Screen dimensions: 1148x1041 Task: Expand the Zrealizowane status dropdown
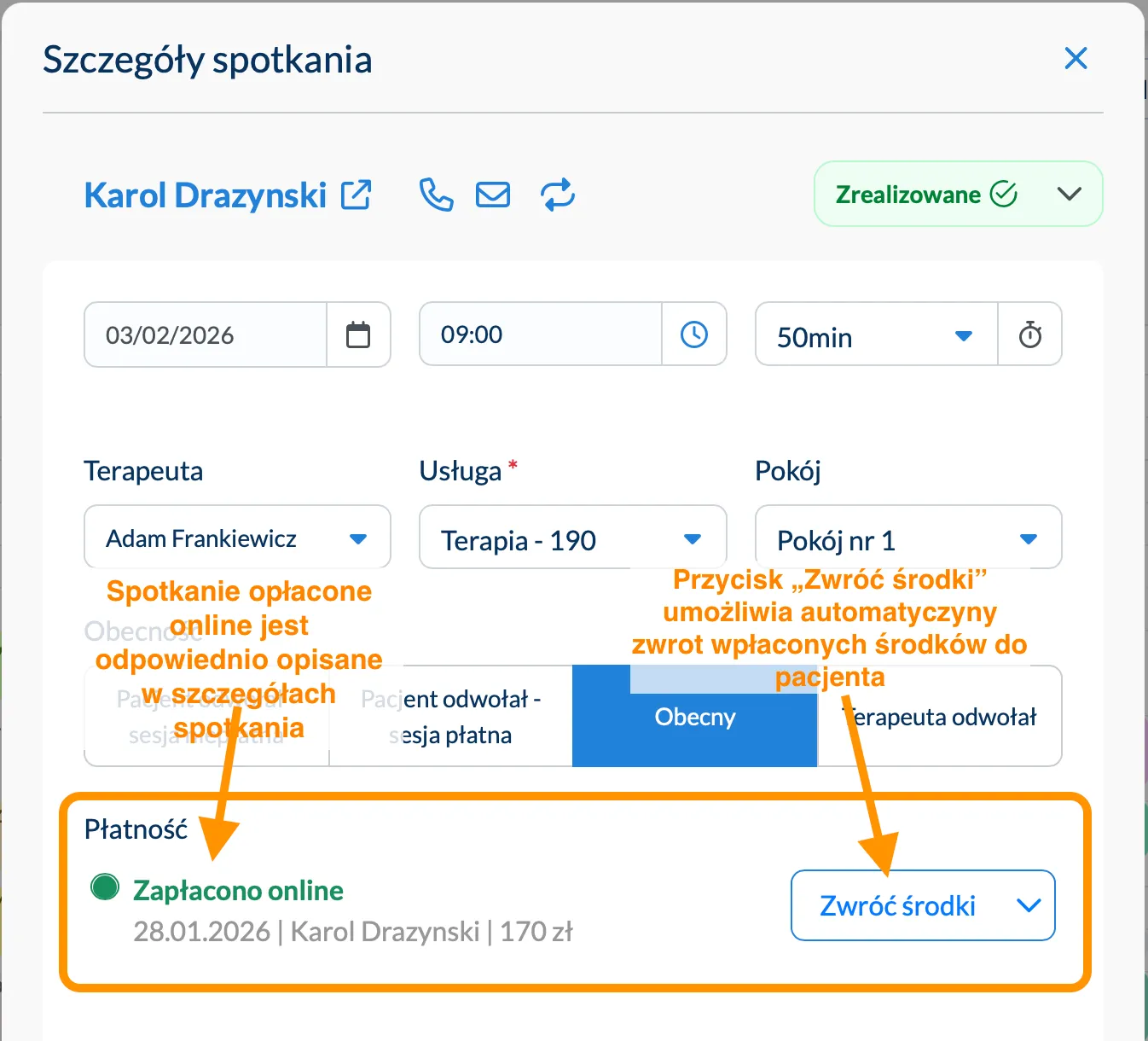pyautogui.click(x=1070, y=194)
